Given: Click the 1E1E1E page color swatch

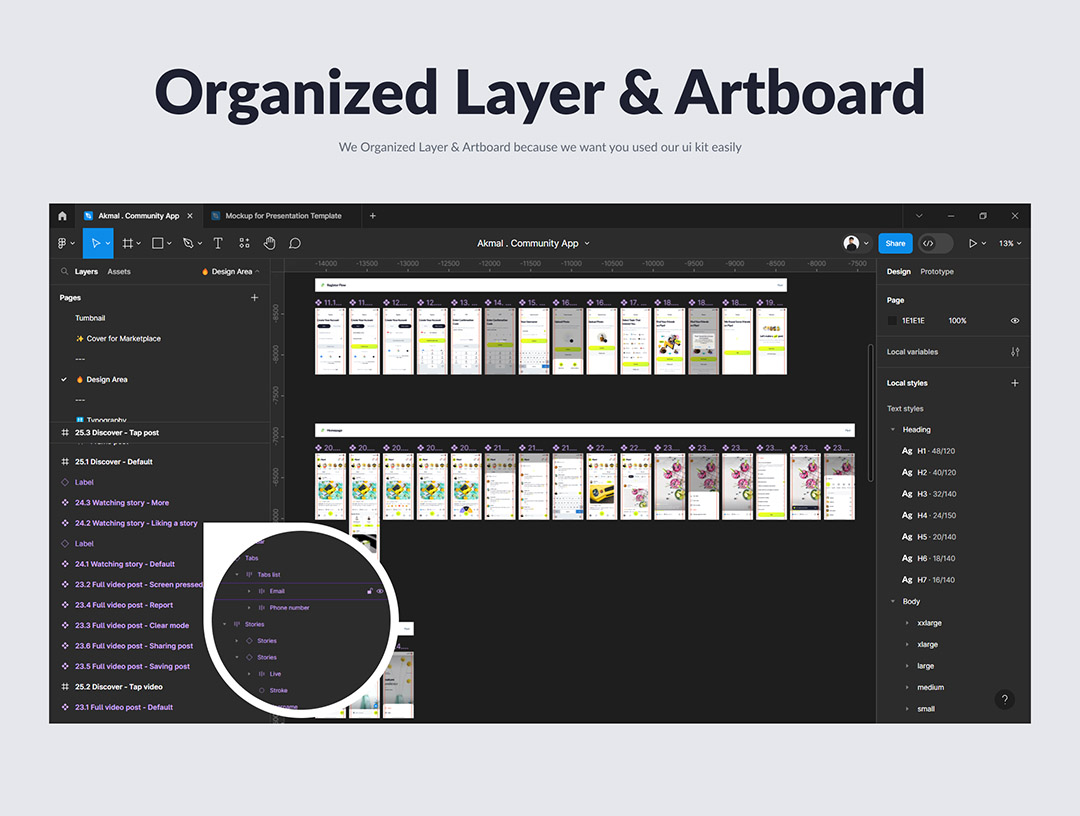Looking at the screenshot, I should (893, 321).
